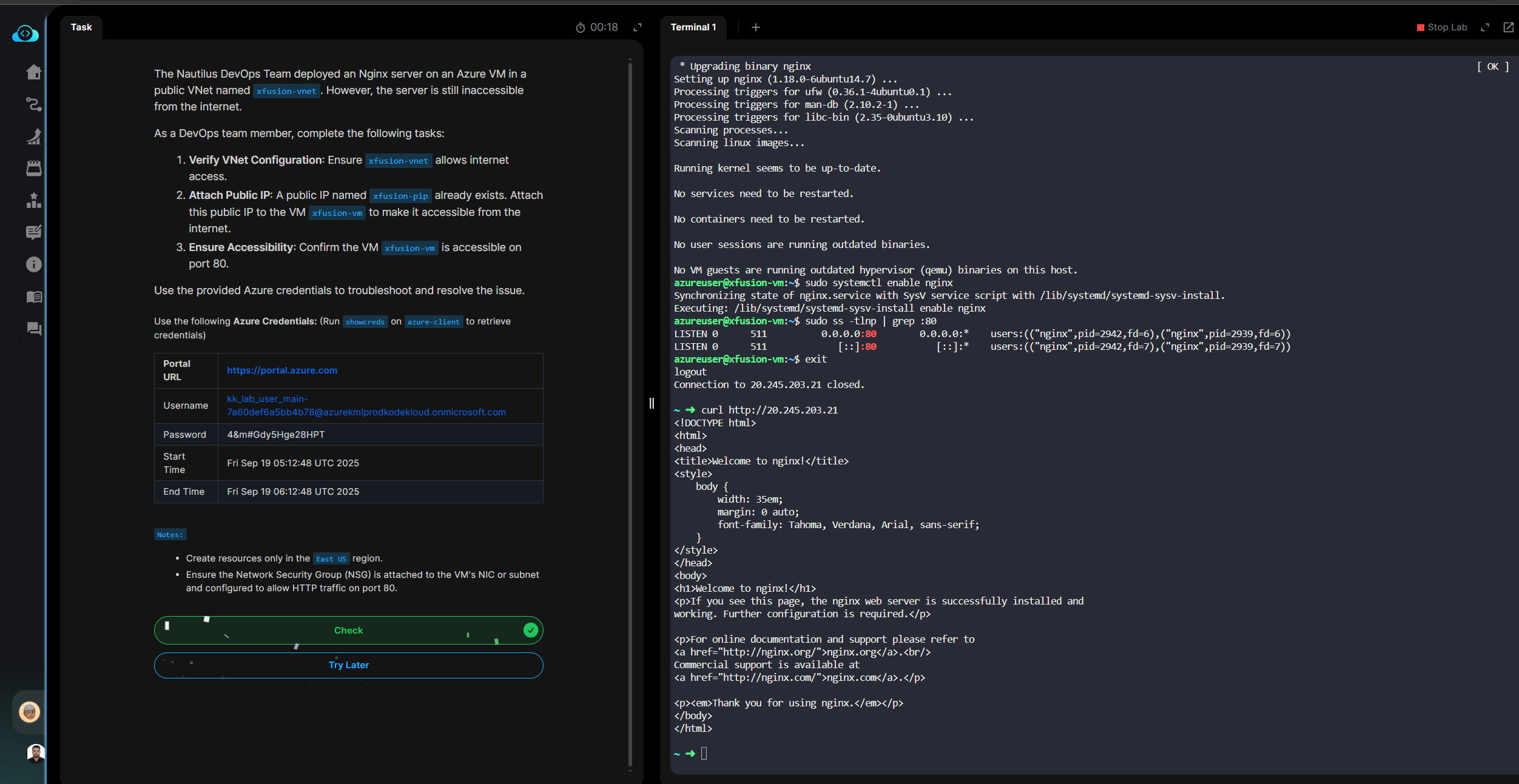
Task: Click the Check button
Action: click(349, 631)
